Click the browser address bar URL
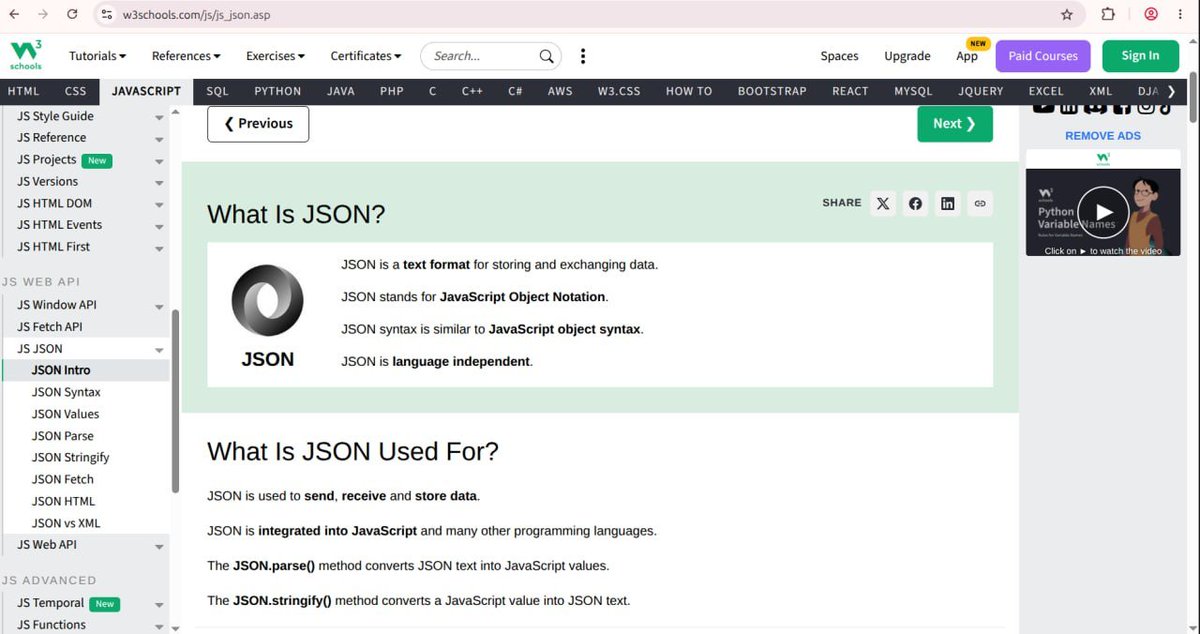1200x634 pixels. (x=197, y=15)
